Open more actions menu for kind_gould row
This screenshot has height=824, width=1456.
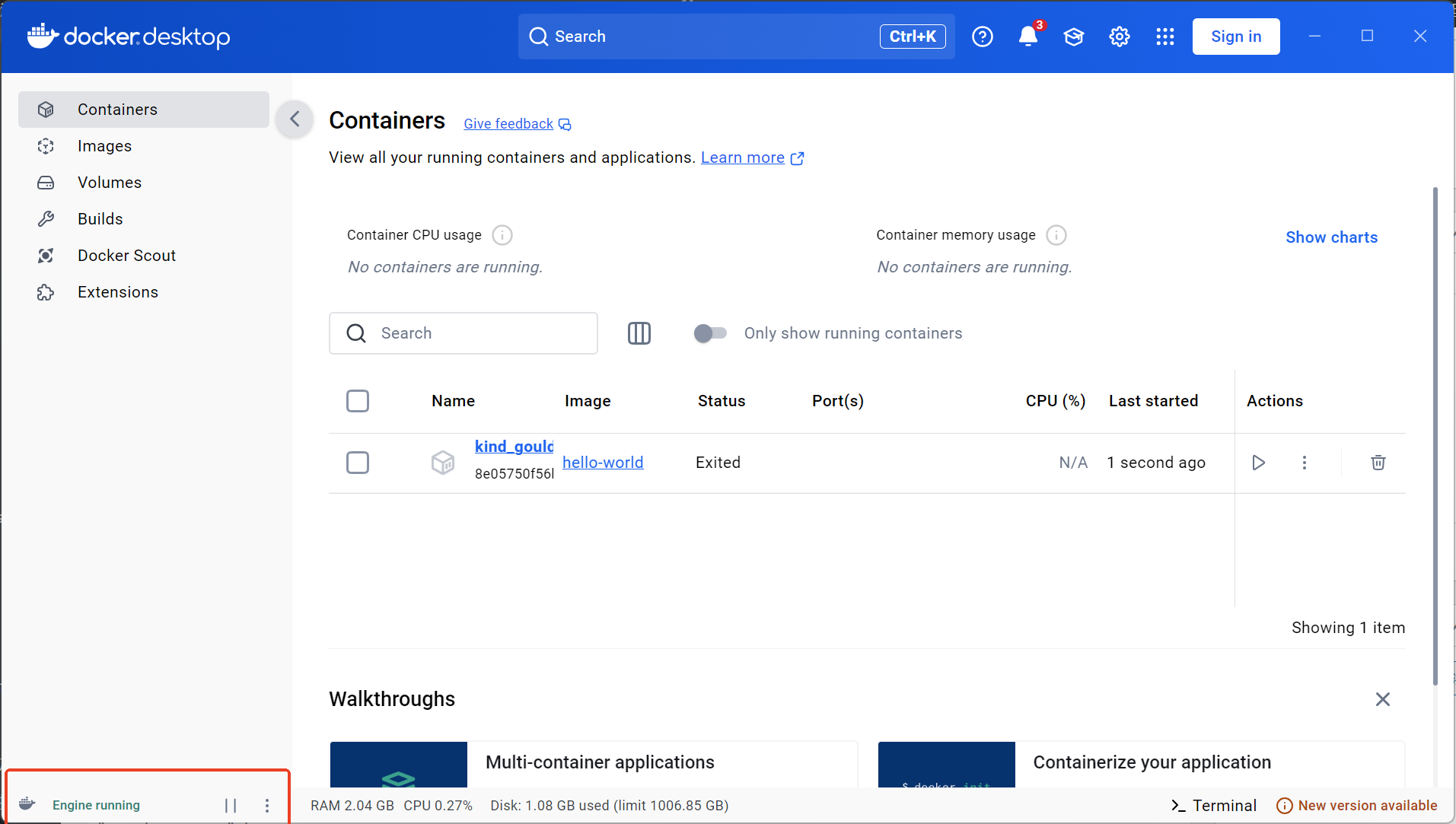[1305, 463]
